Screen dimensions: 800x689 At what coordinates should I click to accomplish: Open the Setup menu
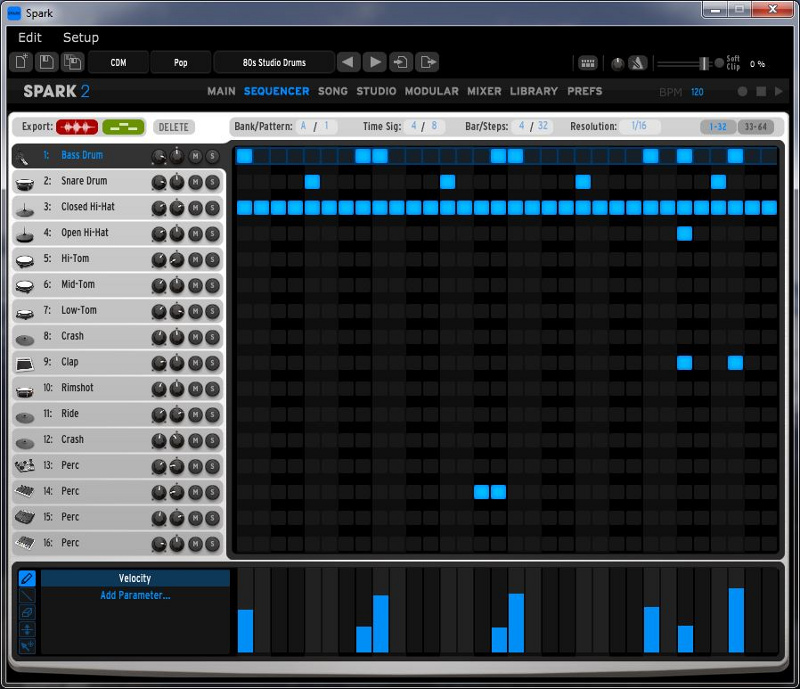81,37
